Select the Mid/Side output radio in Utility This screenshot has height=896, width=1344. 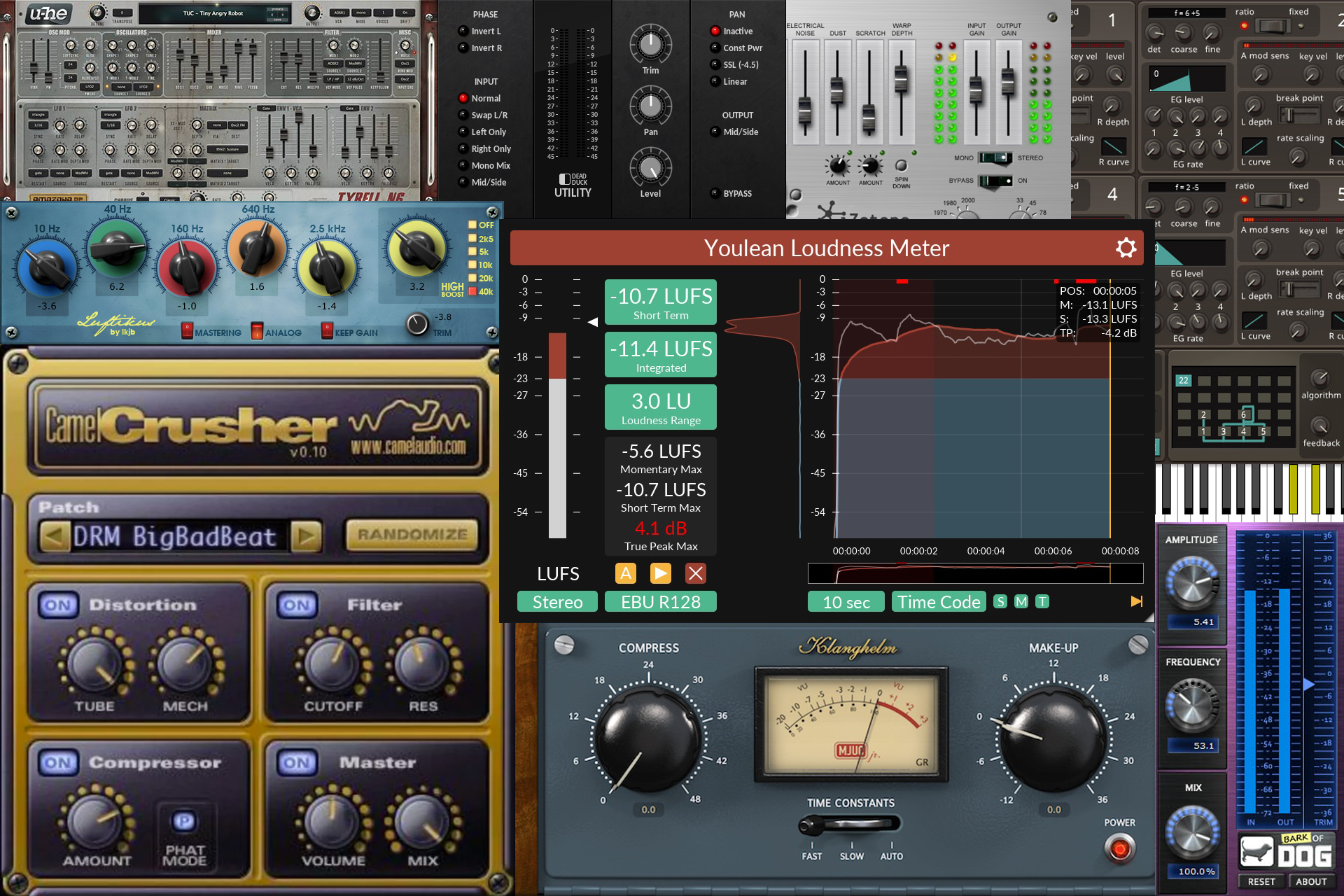tap(715, 132)
